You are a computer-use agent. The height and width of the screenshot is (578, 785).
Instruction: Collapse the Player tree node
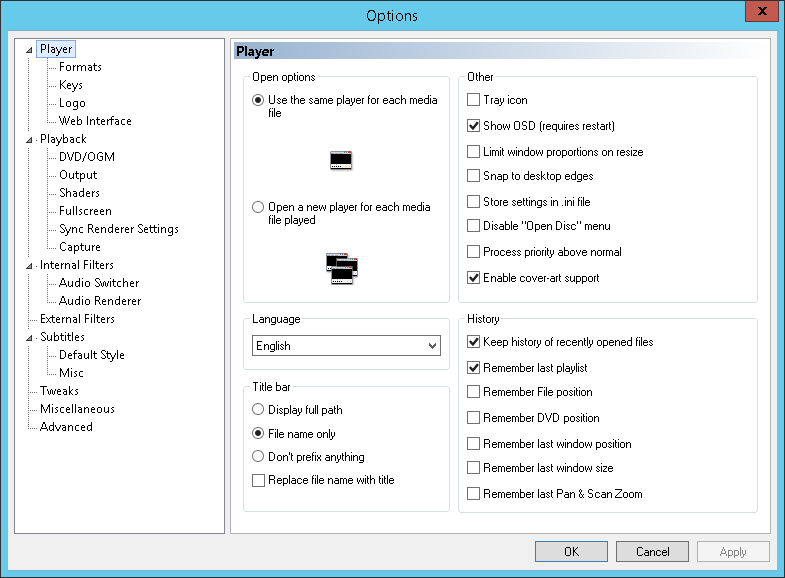coord(31,49)
